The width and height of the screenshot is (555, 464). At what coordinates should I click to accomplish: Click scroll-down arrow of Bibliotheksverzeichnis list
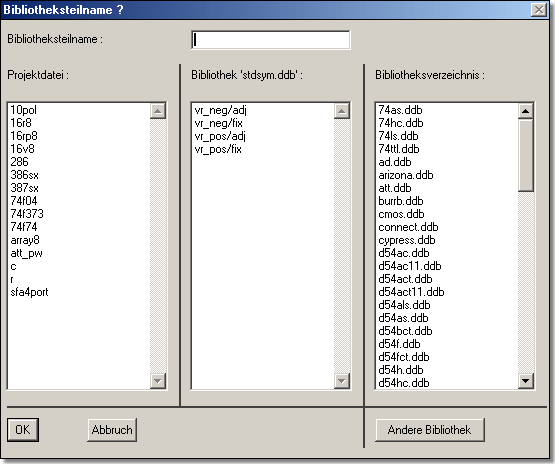[526, 381]
